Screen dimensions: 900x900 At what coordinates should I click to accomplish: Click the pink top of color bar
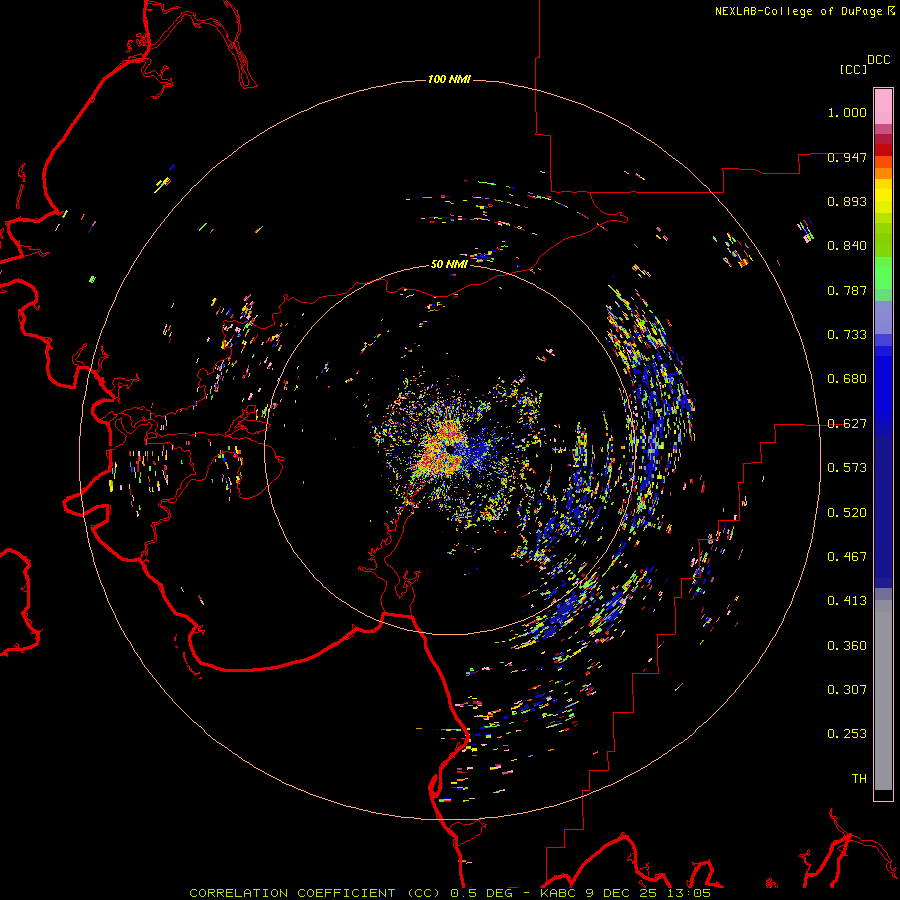click(883, 106)
